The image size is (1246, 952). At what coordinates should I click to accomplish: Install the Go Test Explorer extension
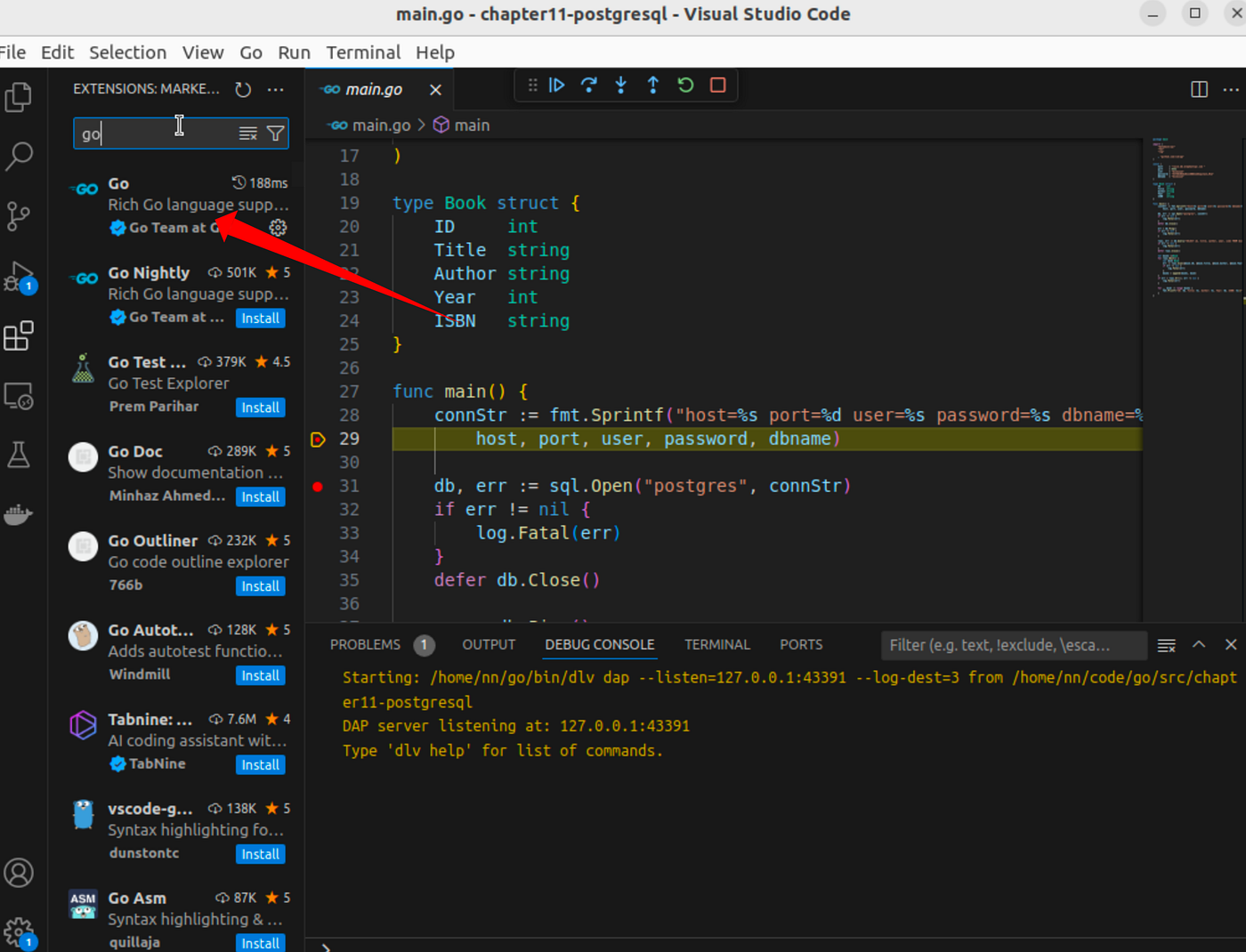261,407
